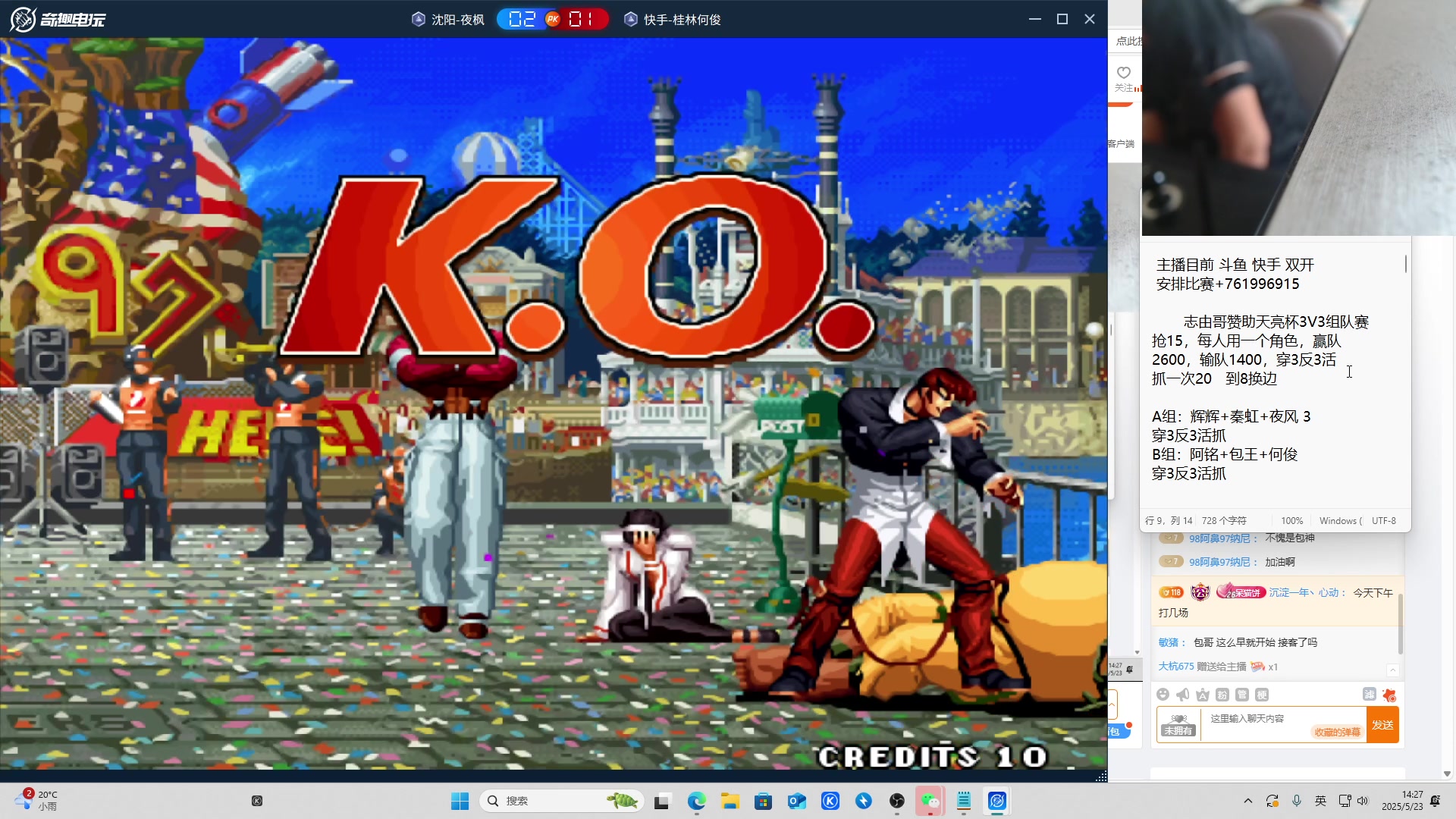Click the microphone icon in system tray

[x=1297, y=801]
